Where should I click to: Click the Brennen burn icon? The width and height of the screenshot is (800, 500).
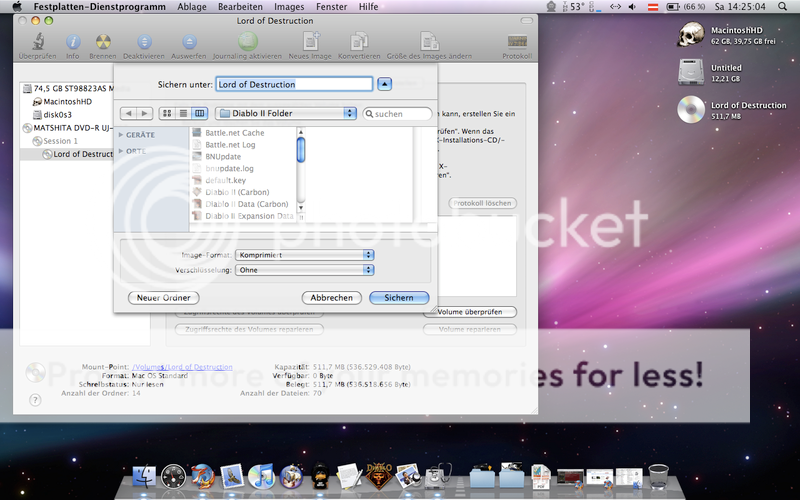(101, 42)
